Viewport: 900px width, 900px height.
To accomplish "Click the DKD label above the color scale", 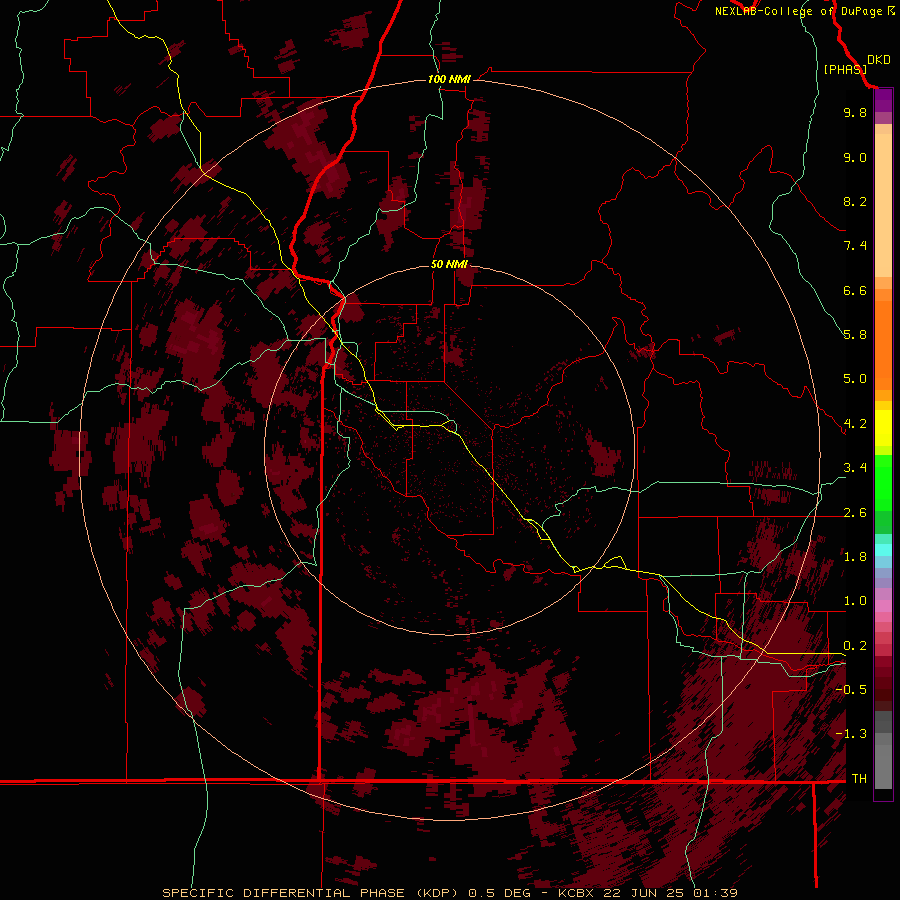I will pos(879,60).
